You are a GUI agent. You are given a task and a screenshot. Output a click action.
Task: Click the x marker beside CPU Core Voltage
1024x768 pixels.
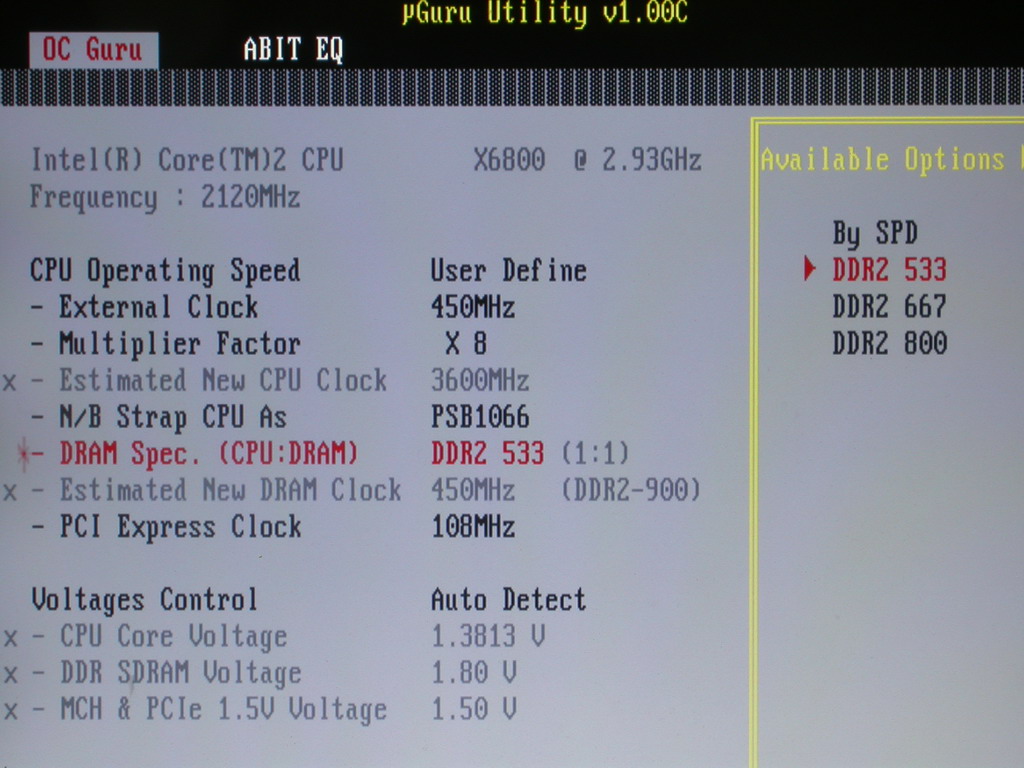10,638
